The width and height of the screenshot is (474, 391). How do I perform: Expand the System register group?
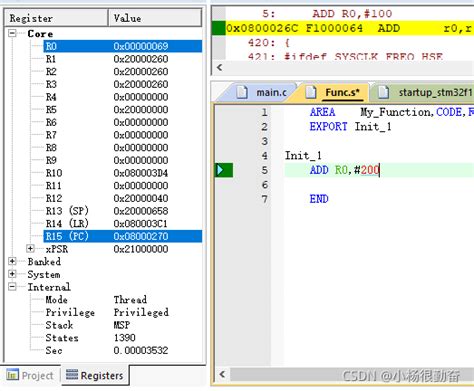pyautogui.click(x=12, y=274)
